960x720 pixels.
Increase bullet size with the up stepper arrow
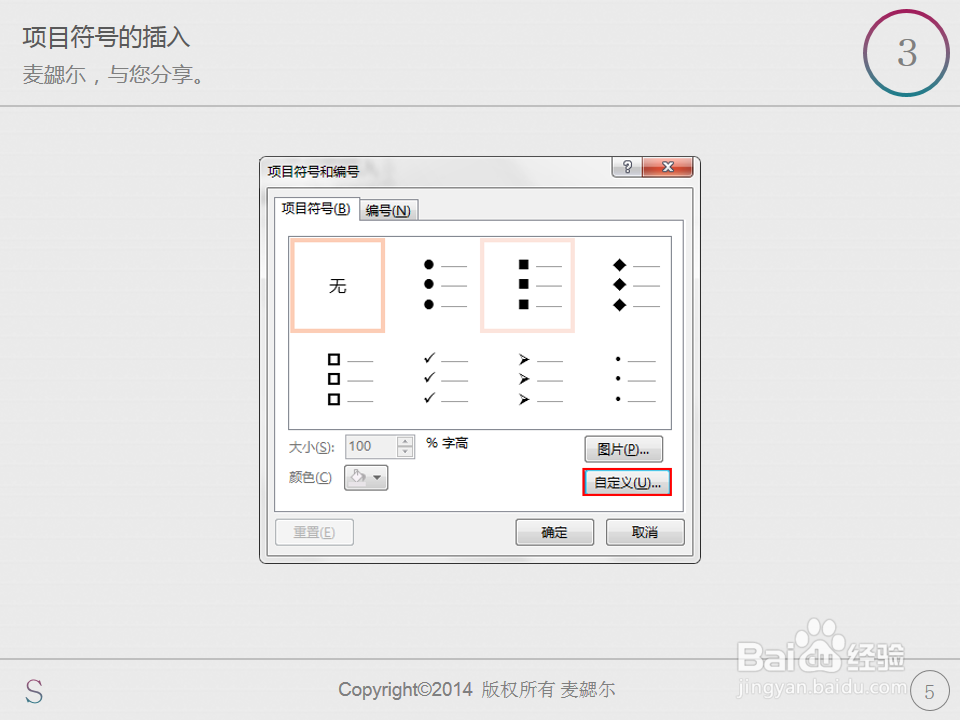point(404,441)
